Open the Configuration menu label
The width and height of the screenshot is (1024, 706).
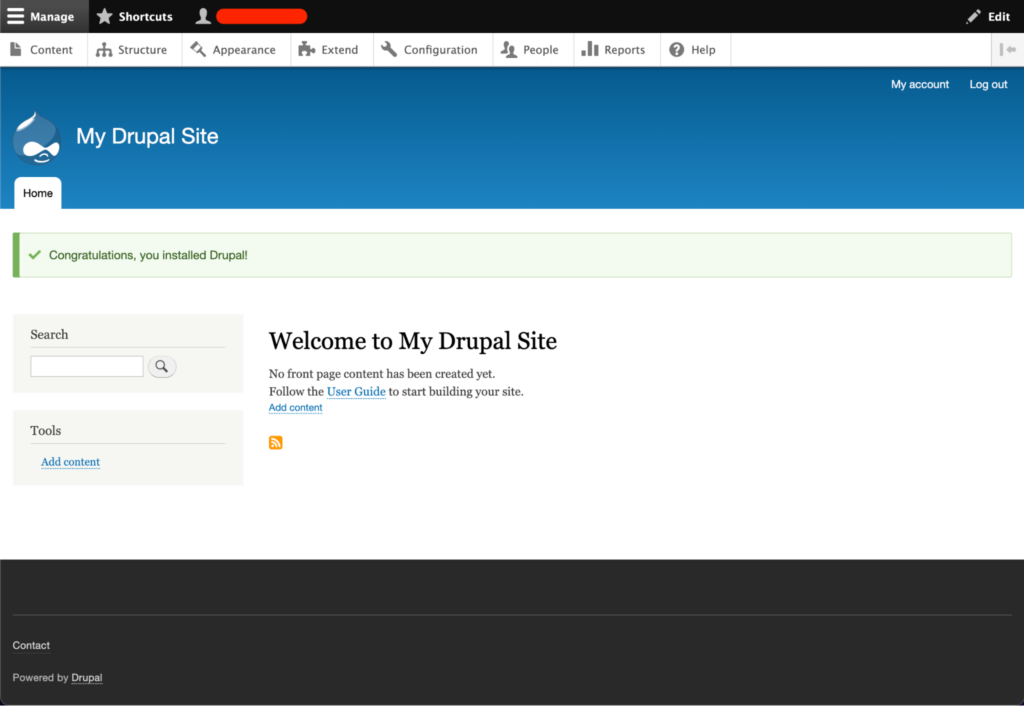tap(441, 50)
